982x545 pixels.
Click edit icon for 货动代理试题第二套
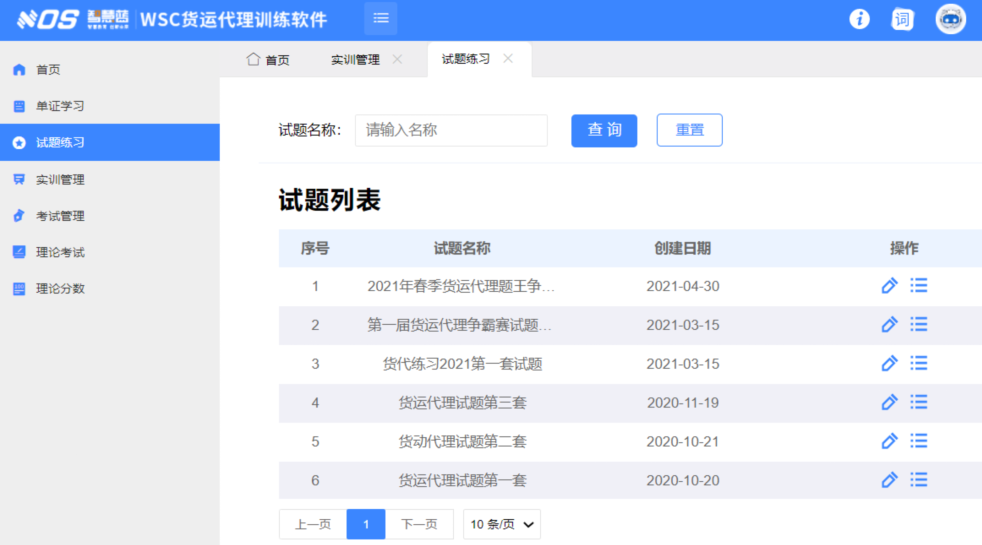889,441
